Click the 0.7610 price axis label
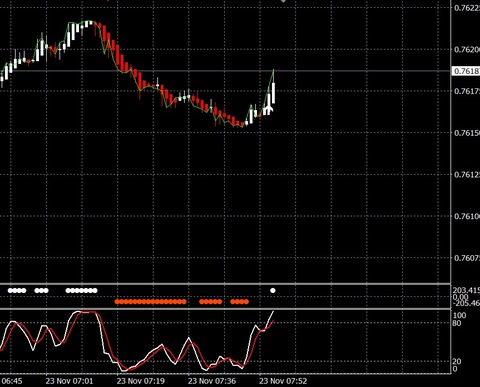 coord(467,216)
